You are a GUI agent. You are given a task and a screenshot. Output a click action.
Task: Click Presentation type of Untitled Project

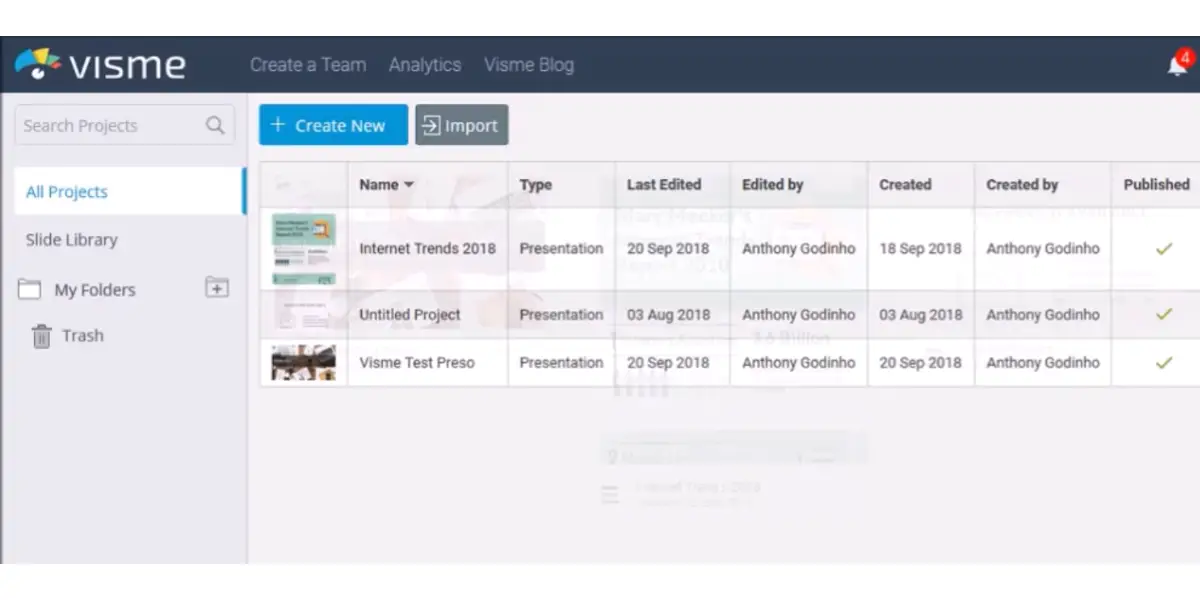(561, 314)
